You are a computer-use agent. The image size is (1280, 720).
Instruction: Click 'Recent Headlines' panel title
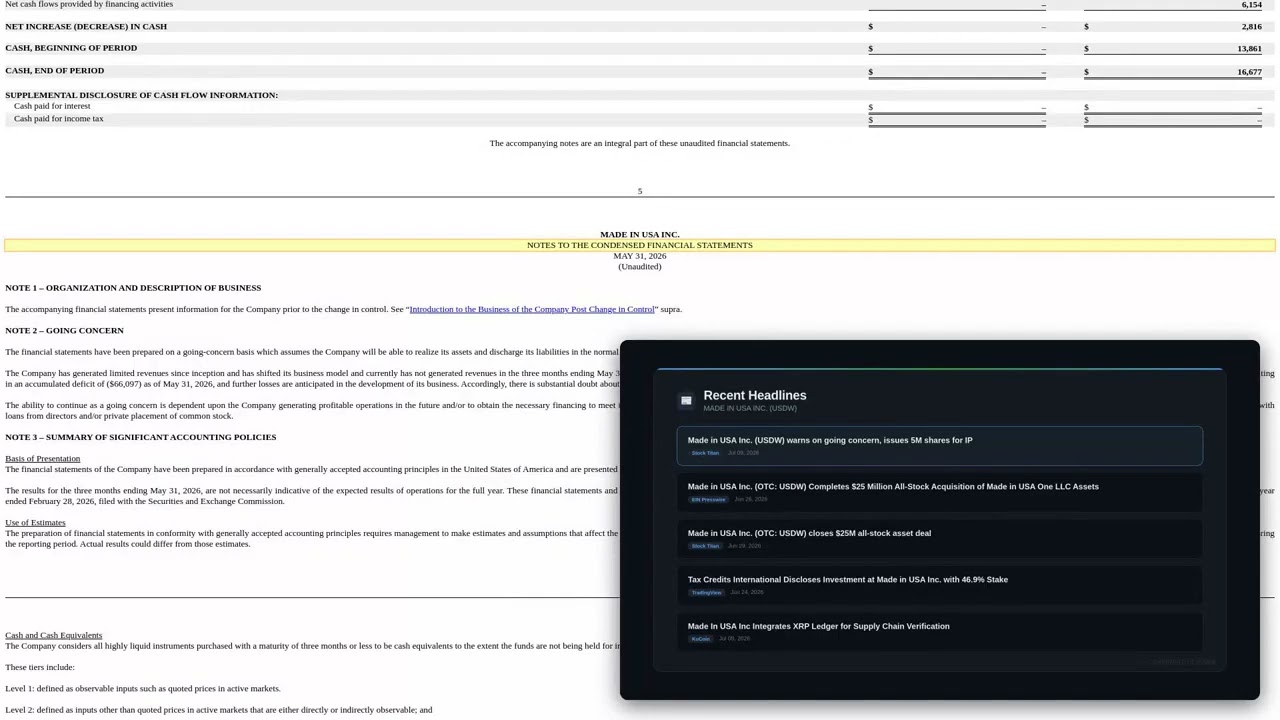click(755, 395)
